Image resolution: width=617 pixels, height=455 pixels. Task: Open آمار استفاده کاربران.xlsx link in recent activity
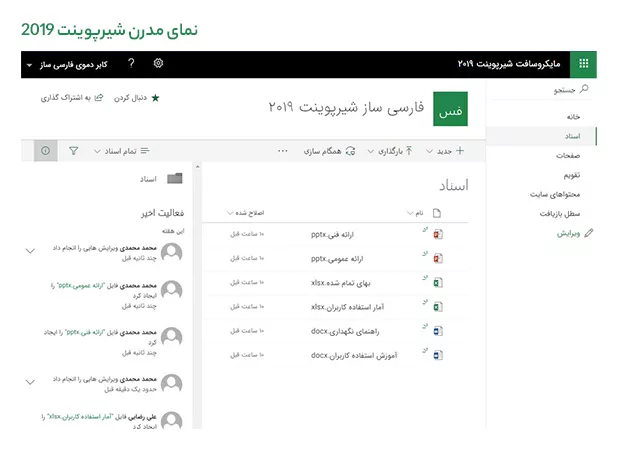point(80,416)
